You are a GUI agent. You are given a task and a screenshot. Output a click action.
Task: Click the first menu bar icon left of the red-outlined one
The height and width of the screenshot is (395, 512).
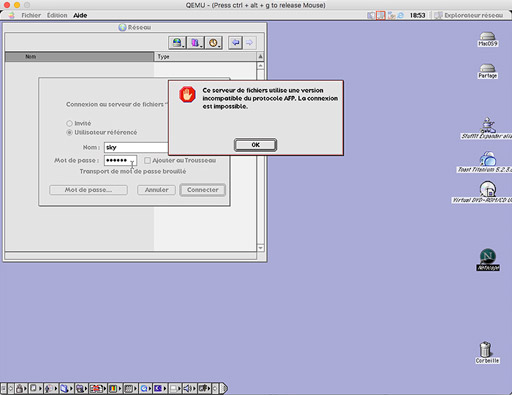click(371, 15)
